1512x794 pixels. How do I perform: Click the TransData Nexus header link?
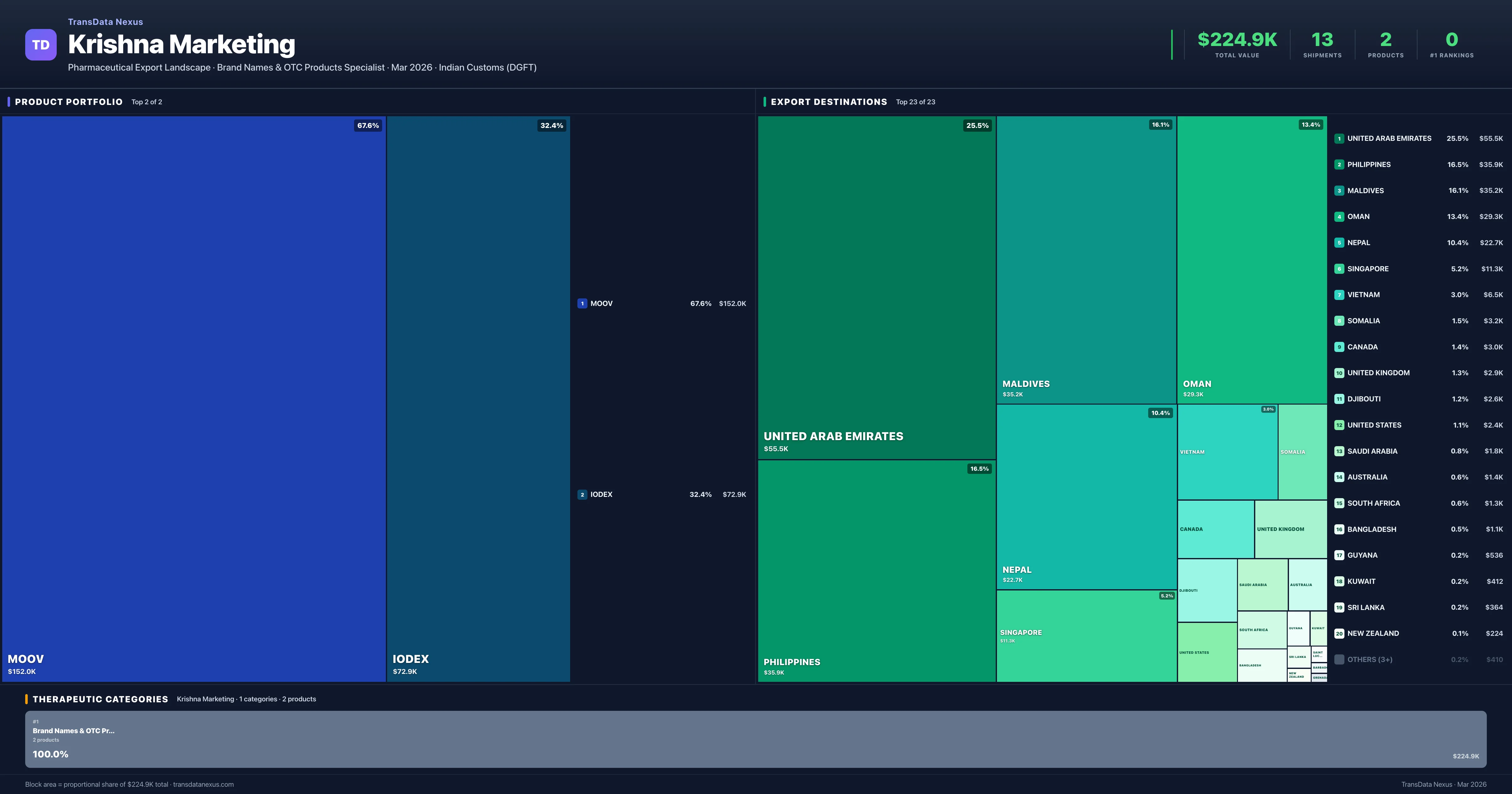pyautogui.click(x=105, y=22)
